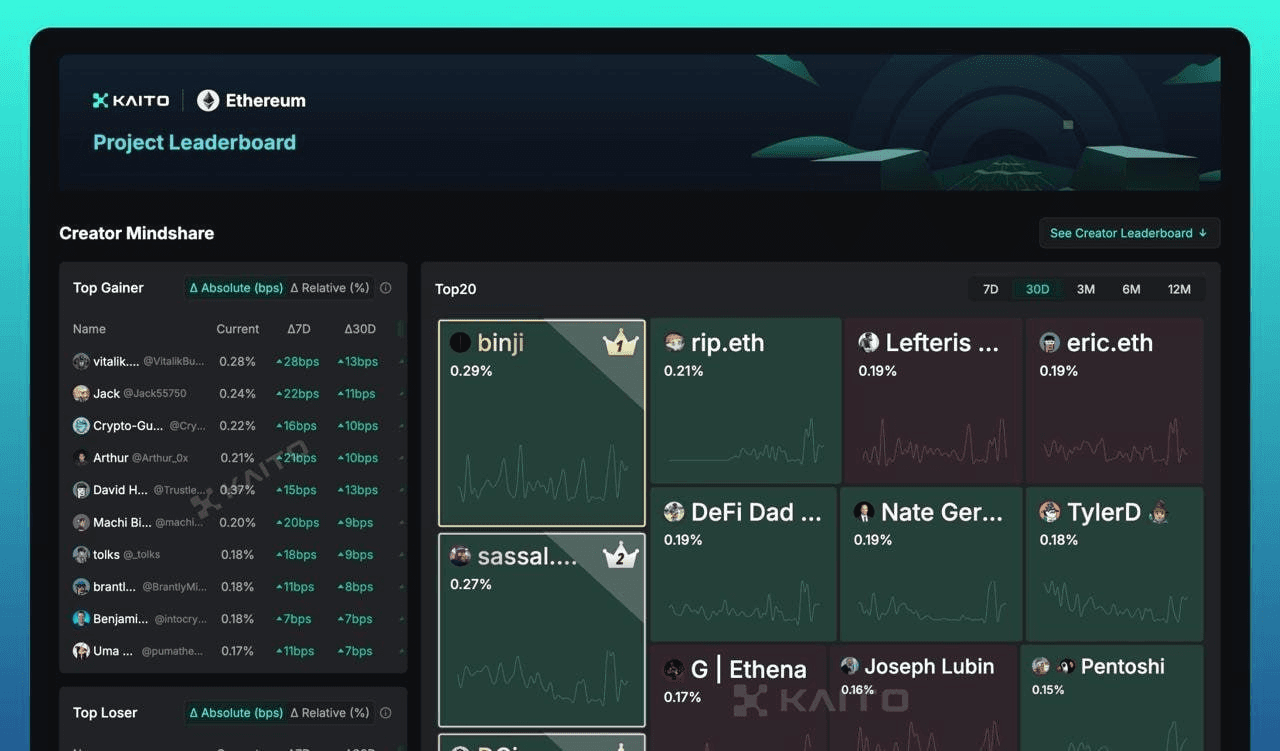Open the binji treemap card
The height and width of the screenshot is (751, 1280).
pyautogui.click(x=542, y=423)
